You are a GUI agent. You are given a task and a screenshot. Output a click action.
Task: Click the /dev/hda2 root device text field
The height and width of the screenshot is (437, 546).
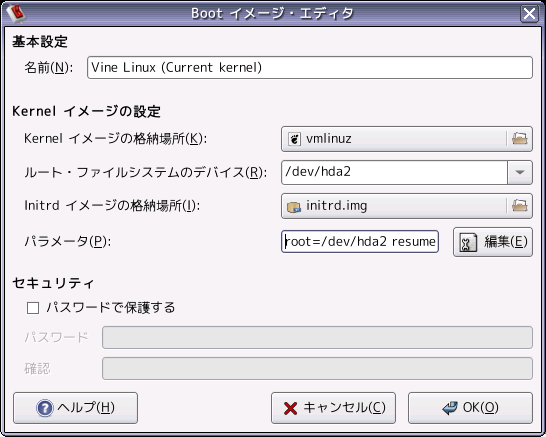[394, 172]
